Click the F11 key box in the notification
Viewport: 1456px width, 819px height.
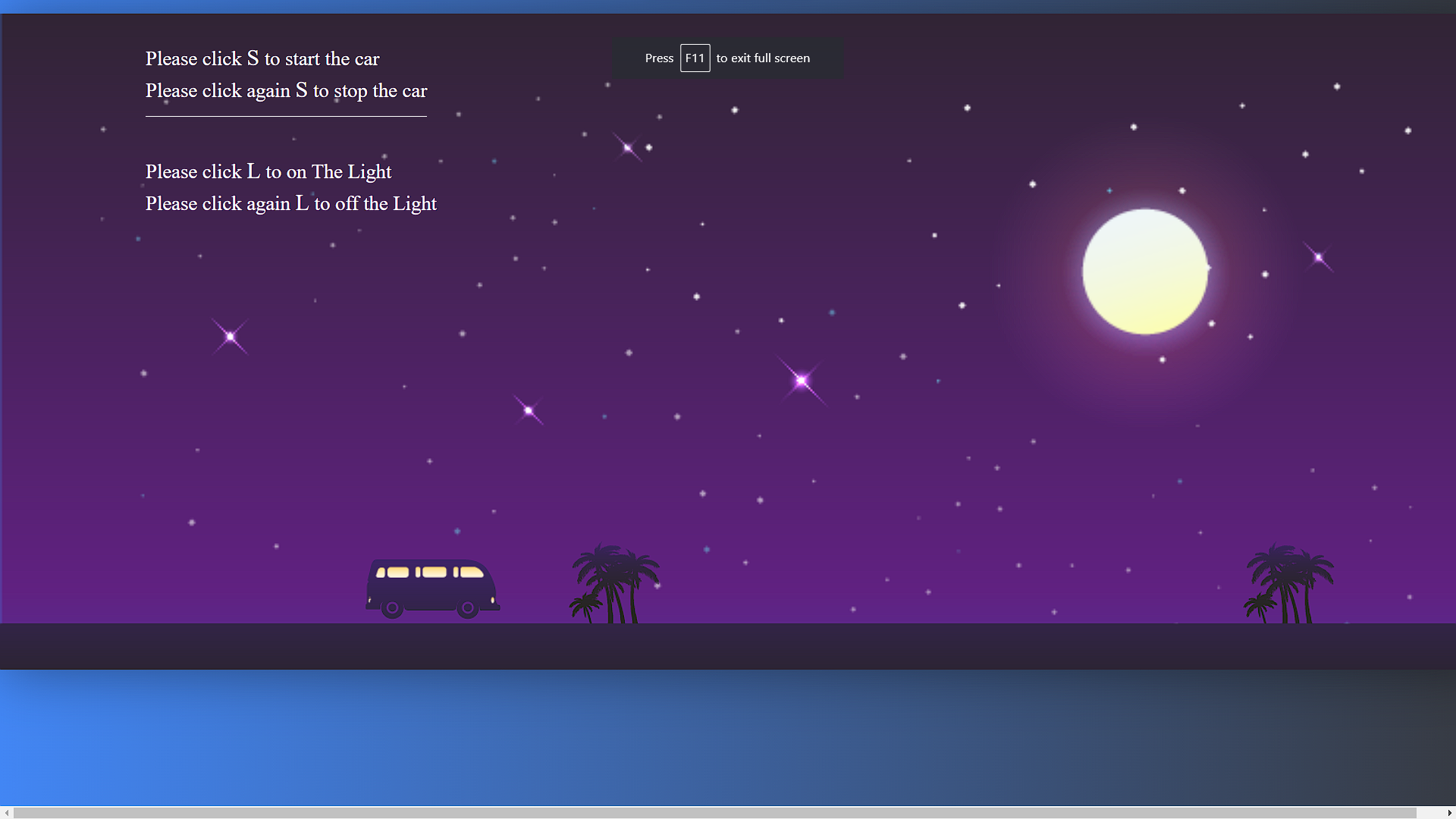click(695, 58)
